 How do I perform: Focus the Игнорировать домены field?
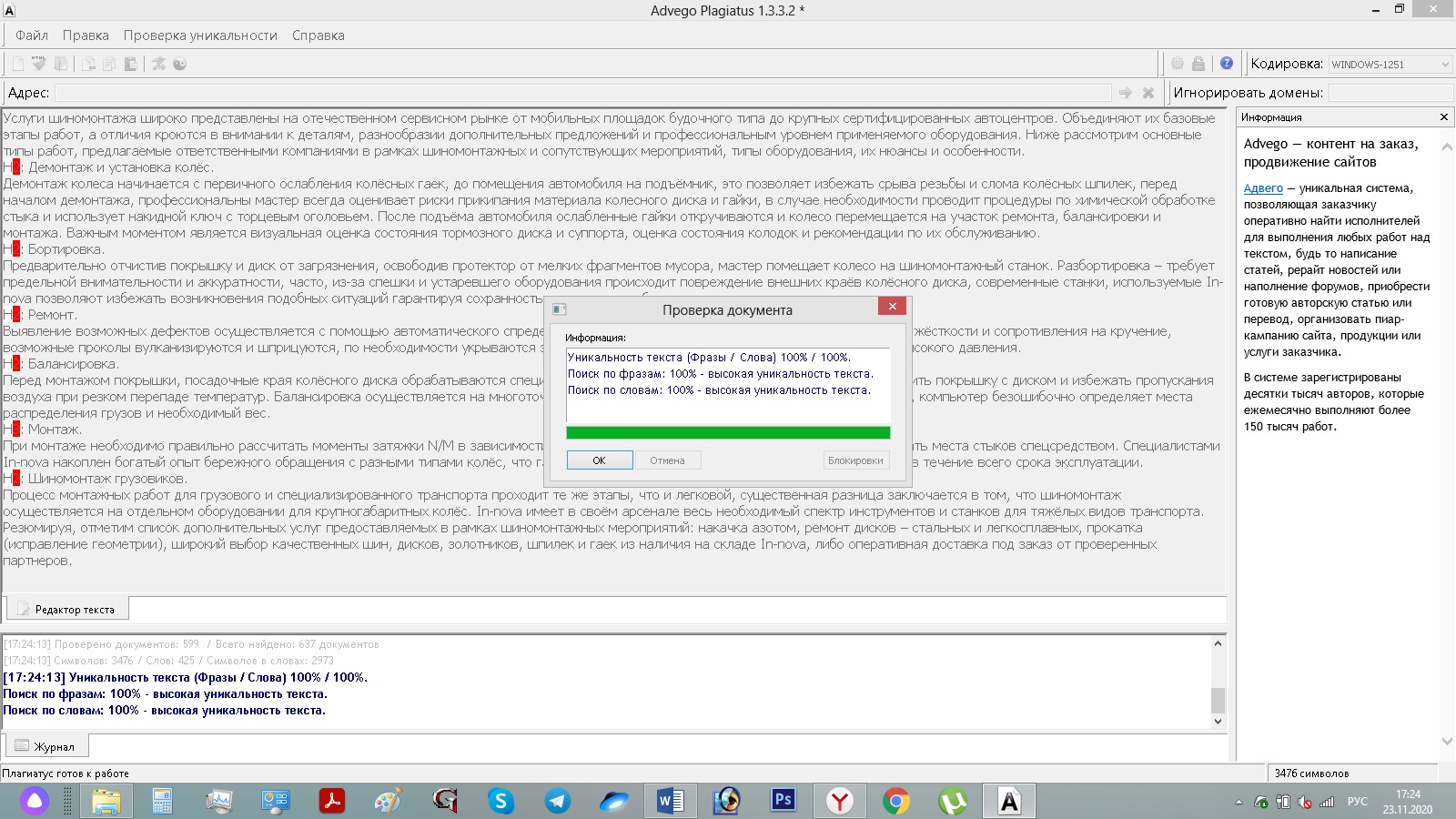[x=1390, y=93]
